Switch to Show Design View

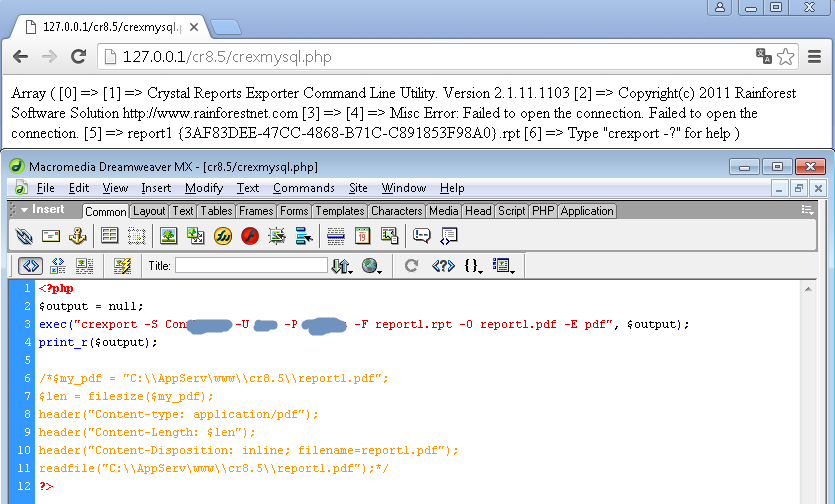coord(84,265)
